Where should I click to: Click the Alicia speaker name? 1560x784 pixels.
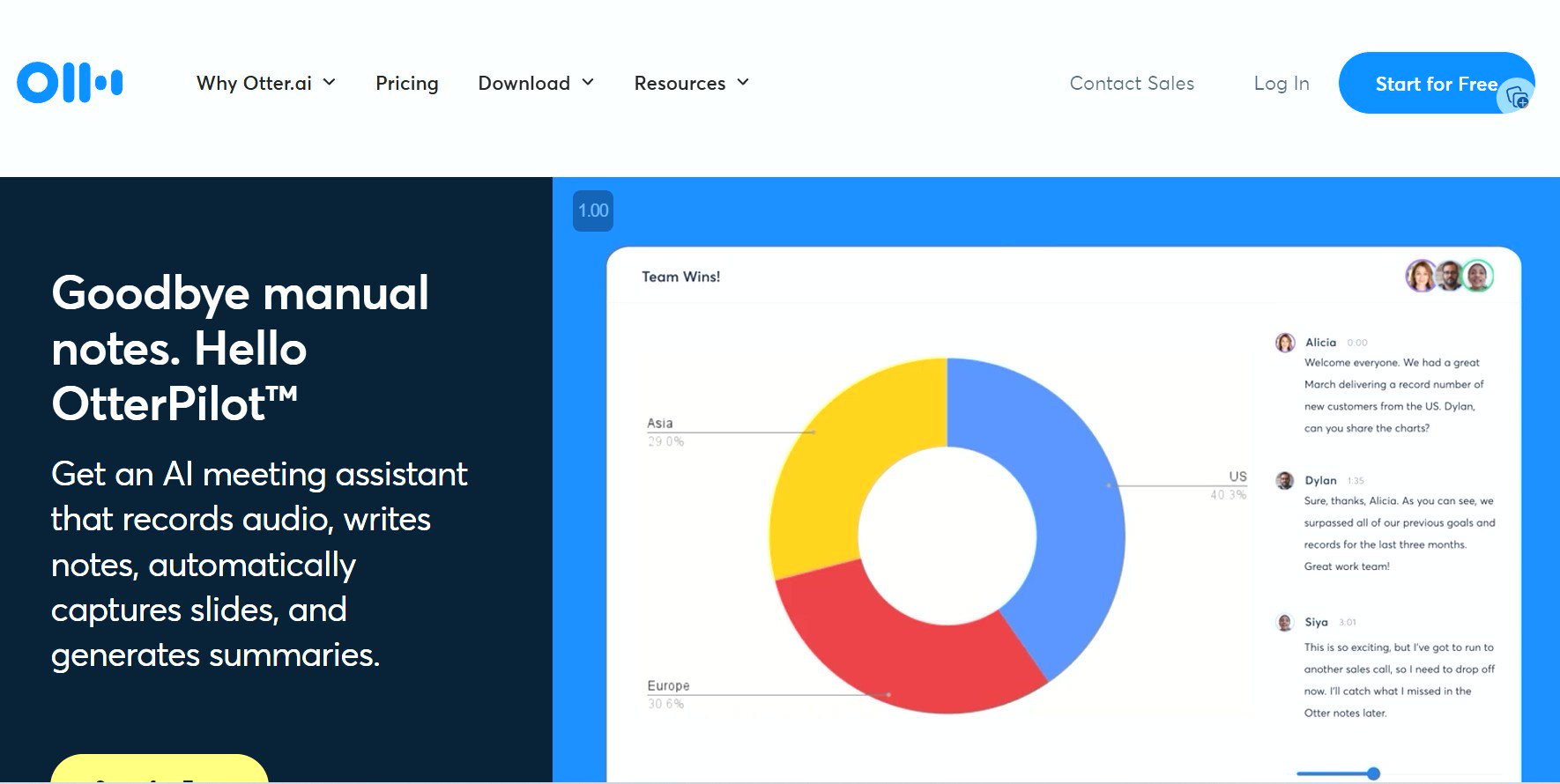pyautogui.click(x=1320, y=343)
